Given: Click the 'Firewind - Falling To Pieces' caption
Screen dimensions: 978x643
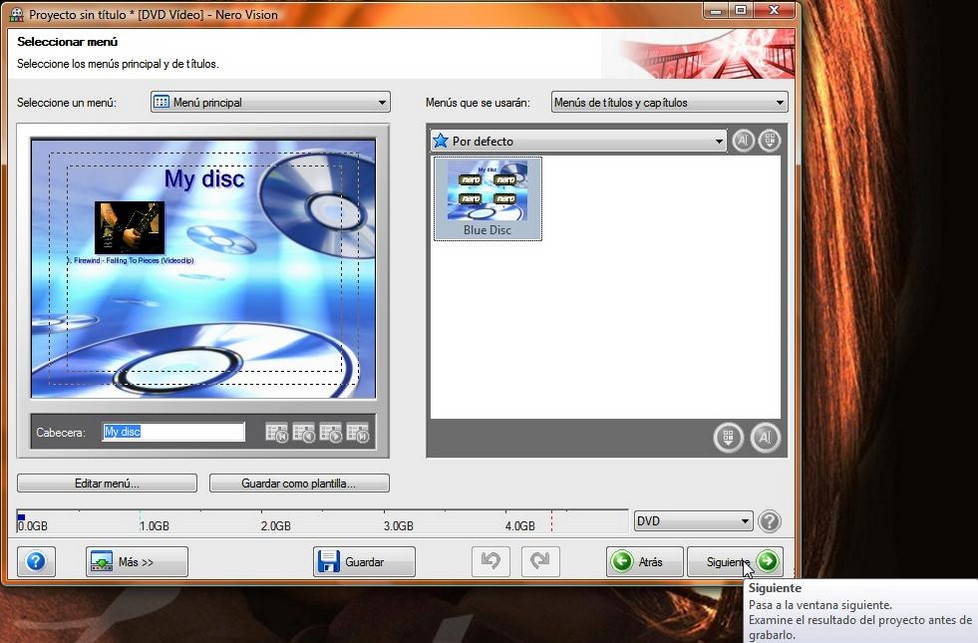Looking at the screenshot, I should coord(132,261).
